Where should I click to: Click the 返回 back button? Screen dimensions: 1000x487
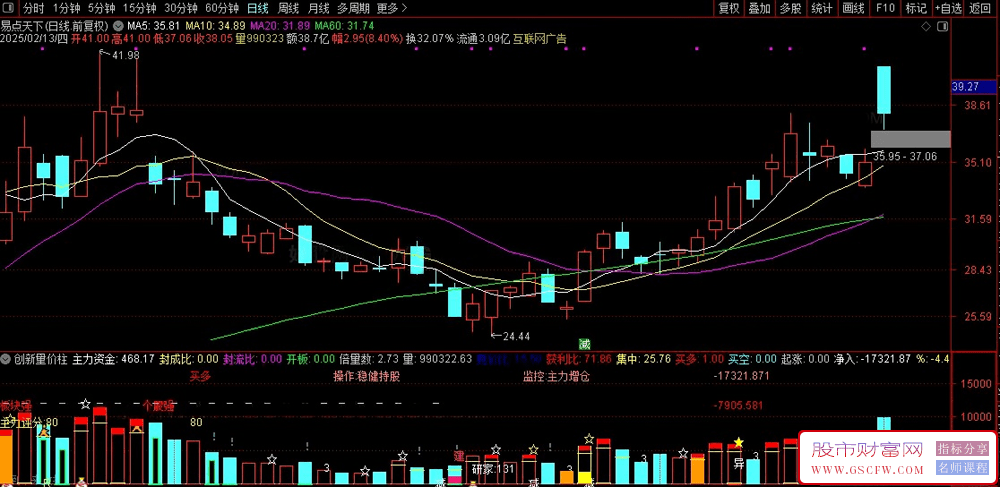pyautogui.click(x=982, y=8)
